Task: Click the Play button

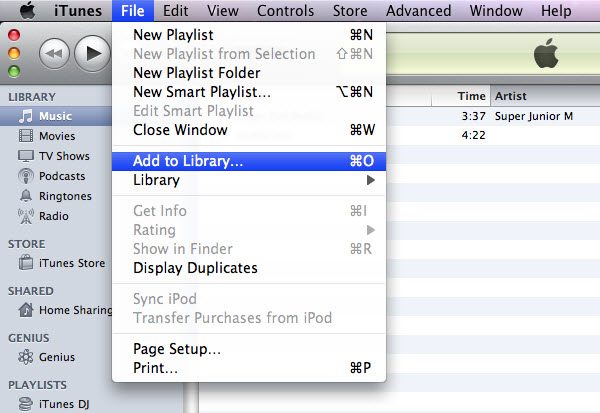Action: coord(92,54)
